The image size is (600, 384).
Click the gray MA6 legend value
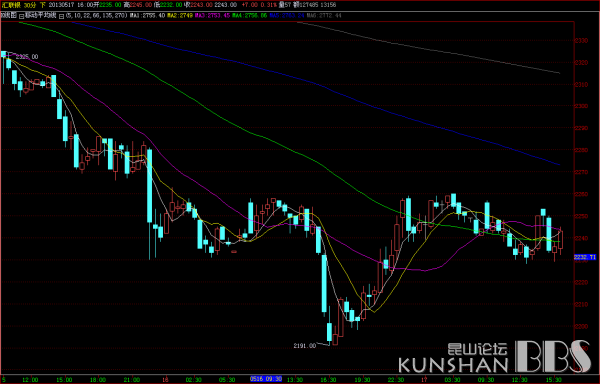point(329,16)
